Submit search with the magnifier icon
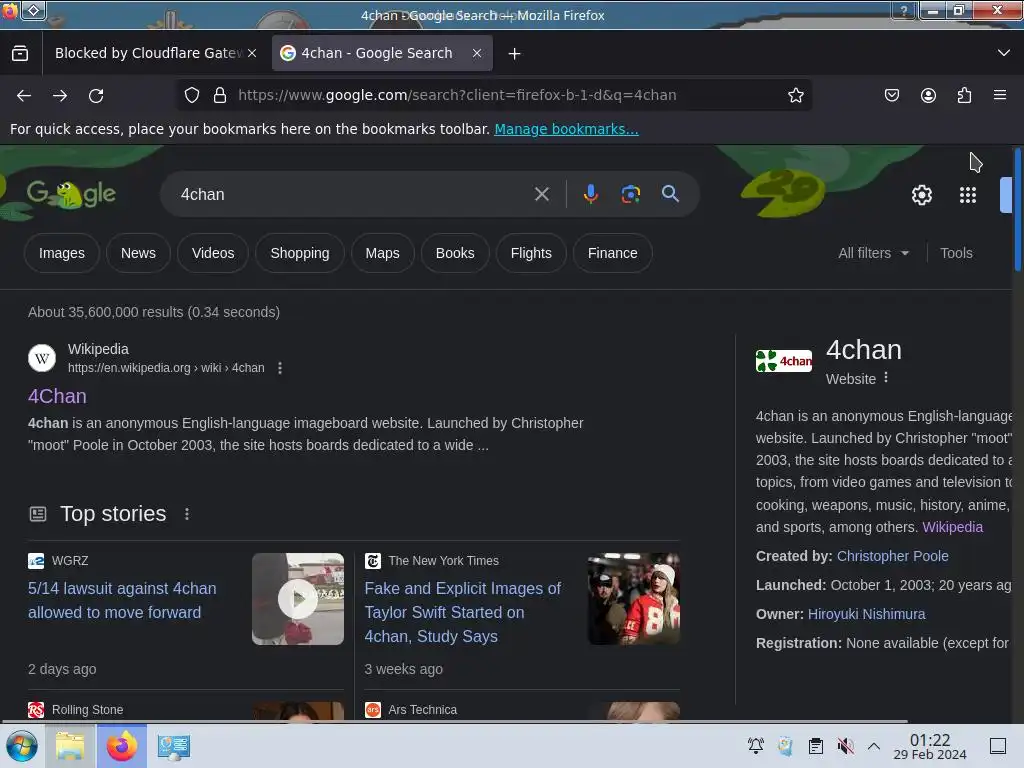The width and height of the screenshot is (1024, 768). [x=670, y=194]
